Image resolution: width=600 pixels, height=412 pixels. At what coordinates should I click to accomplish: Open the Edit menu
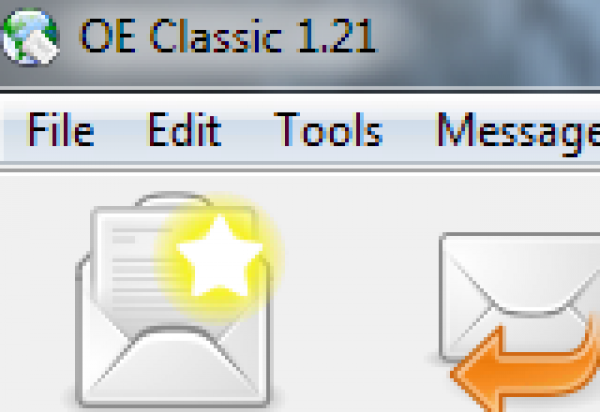tap(185, 130)
